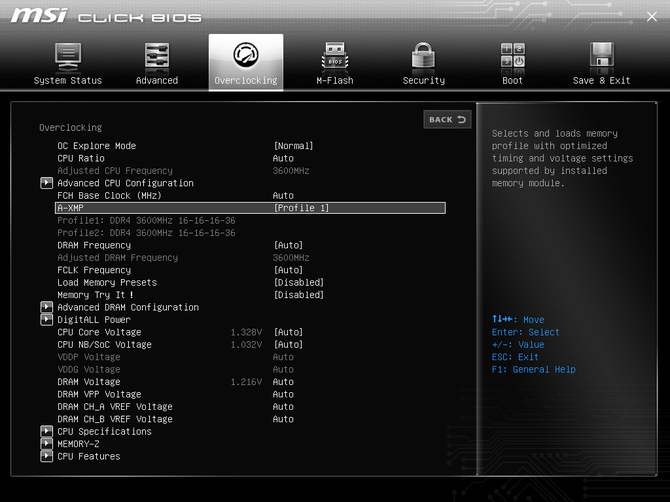This screenshot has width=670, height=502.
Task: Select DRAM VPP Voltage Auto field
Action: pos(283,394)
